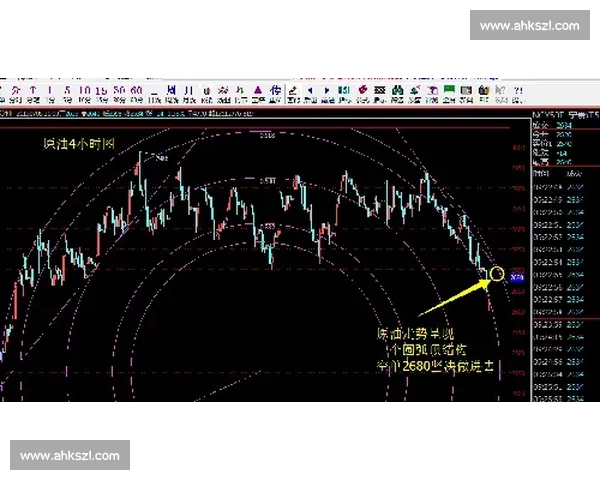Click the teal ISI toolbar icon

tap(344, 94)
